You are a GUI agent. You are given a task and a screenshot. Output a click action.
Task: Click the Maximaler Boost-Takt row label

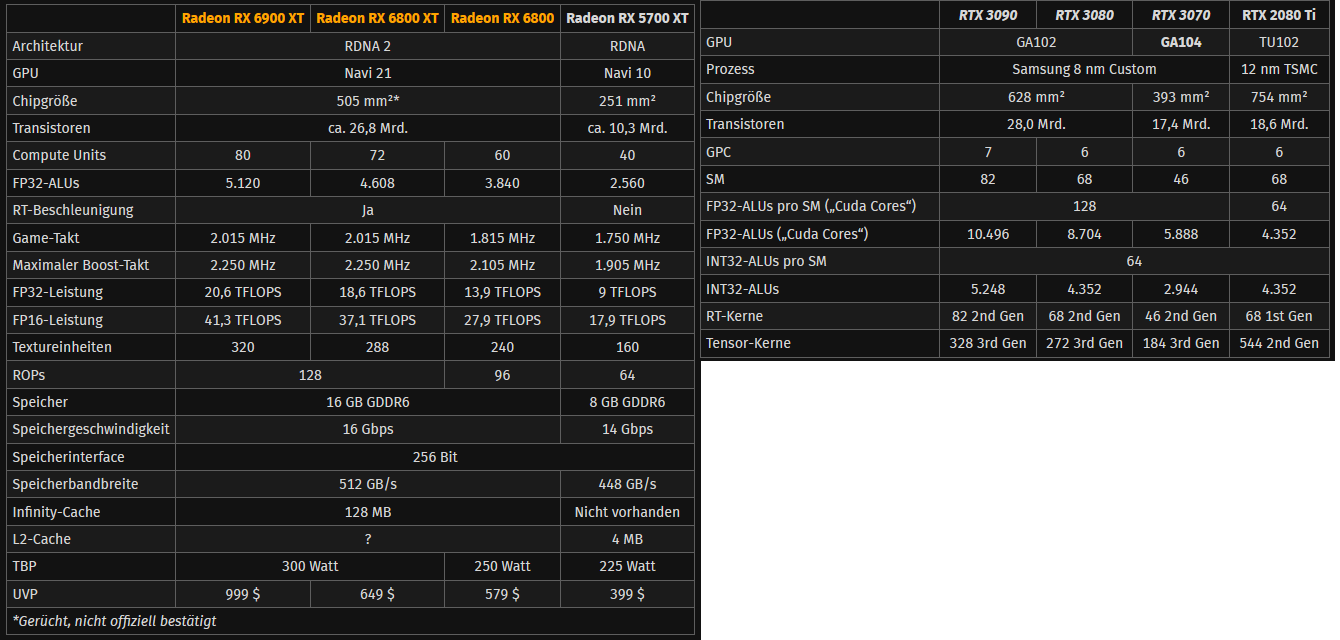(82, 265)
